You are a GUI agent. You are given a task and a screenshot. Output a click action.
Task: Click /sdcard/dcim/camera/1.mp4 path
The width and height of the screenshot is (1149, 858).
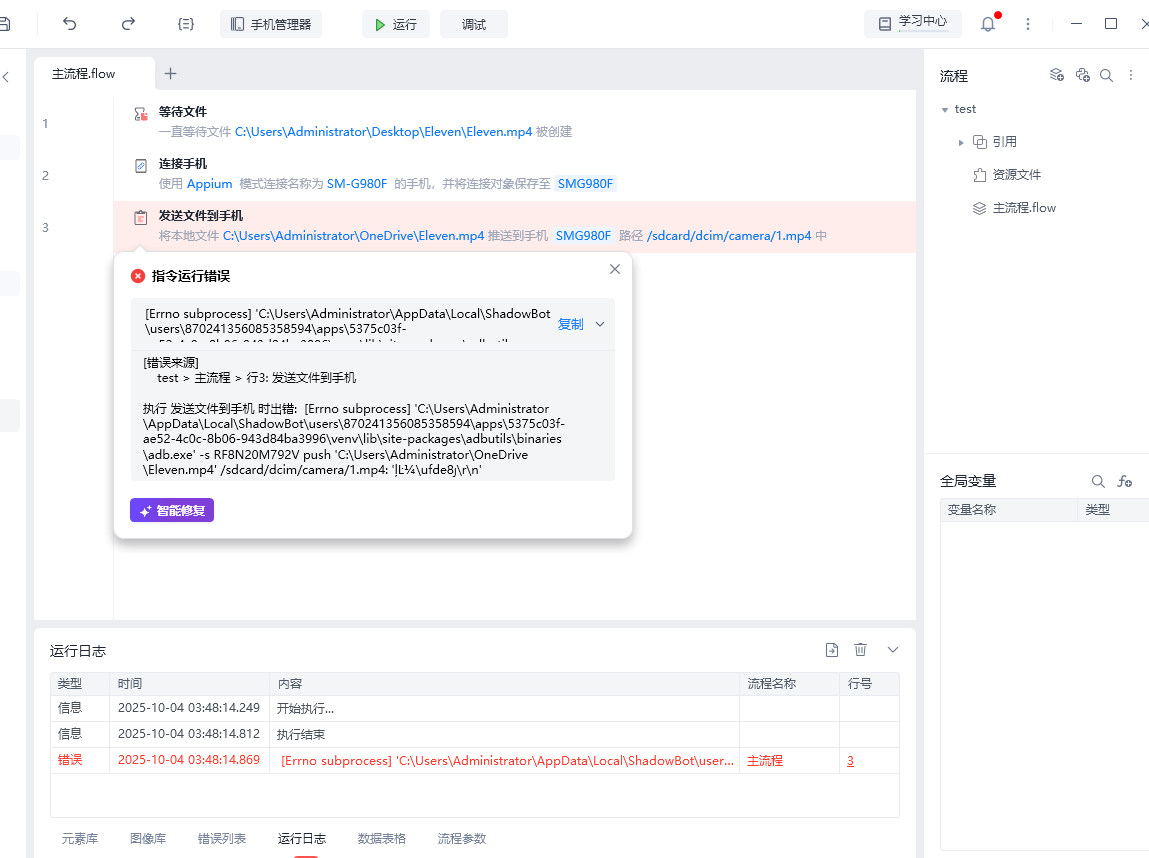[729, 236]
